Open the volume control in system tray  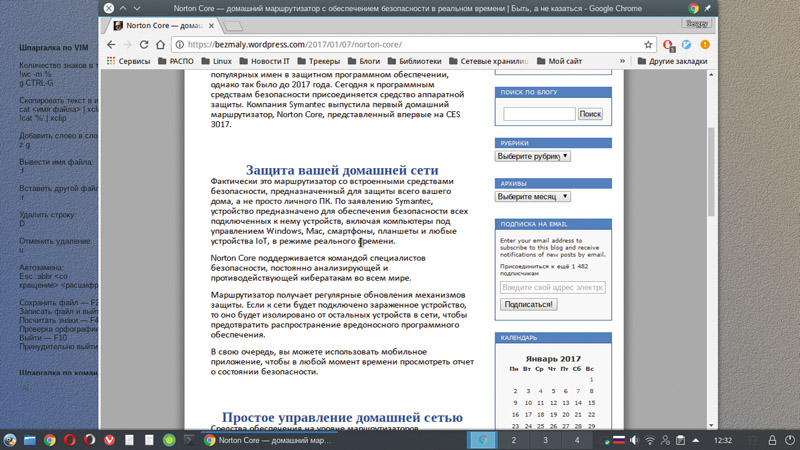(634, 440)
